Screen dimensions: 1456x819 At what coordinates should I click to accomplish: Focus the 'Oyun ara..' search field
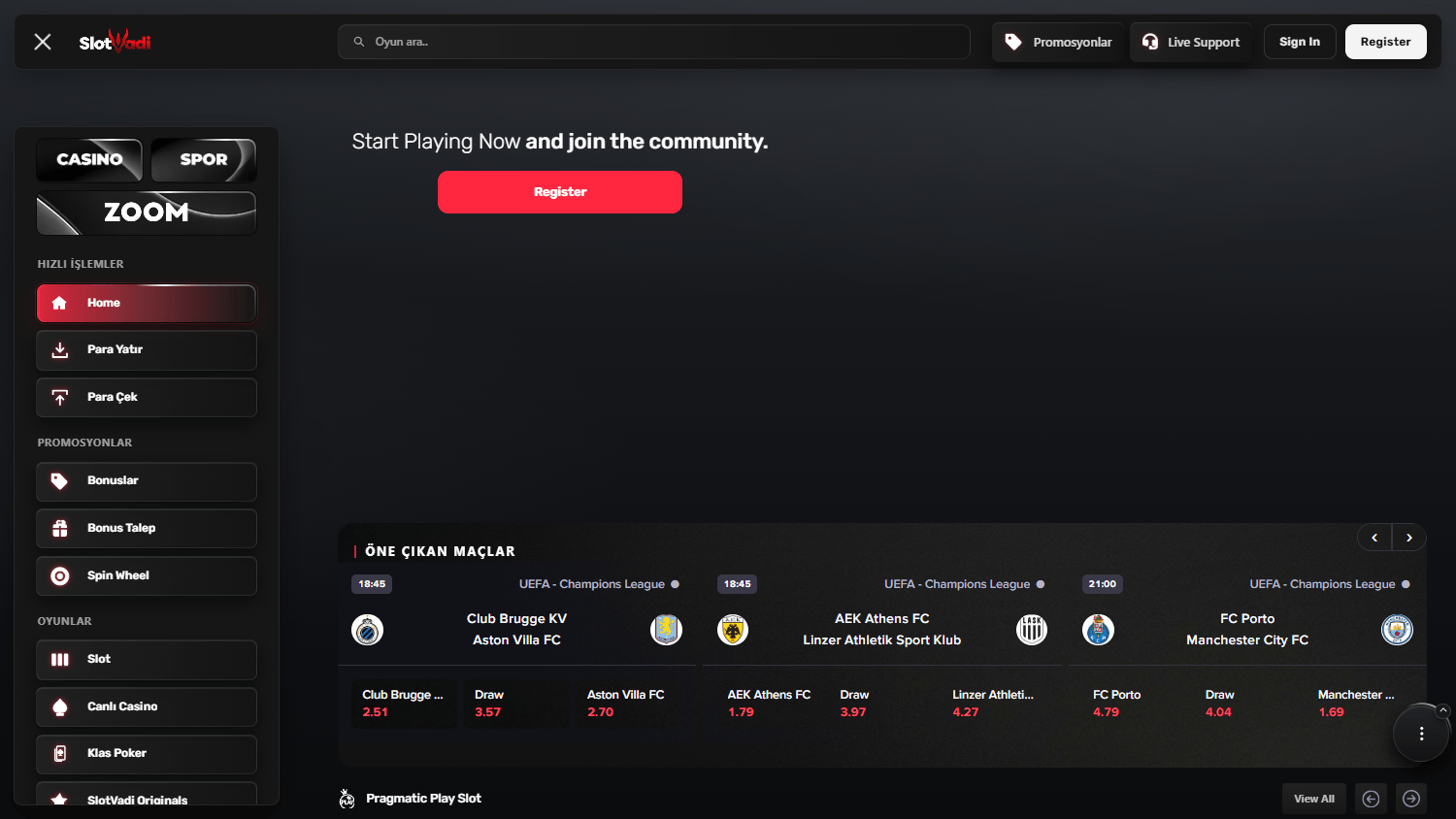tap(654, 42)
